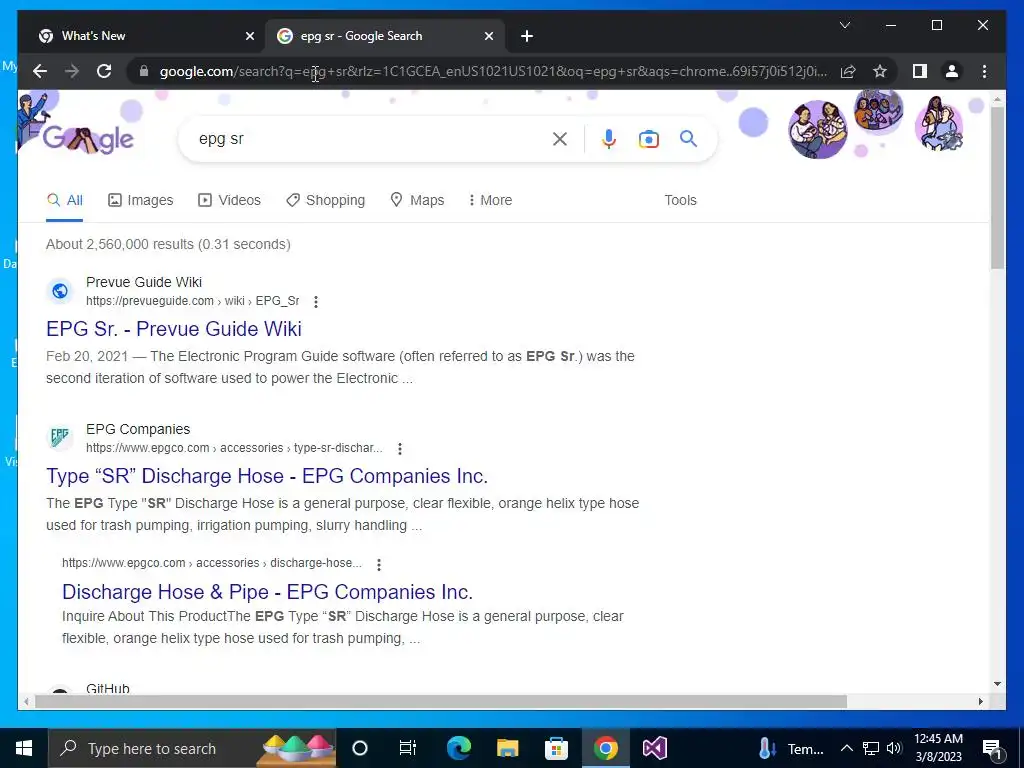Click the EPG Companies favicon
Viewport: 1024px width, 768px height.
(x=60, y=438)
